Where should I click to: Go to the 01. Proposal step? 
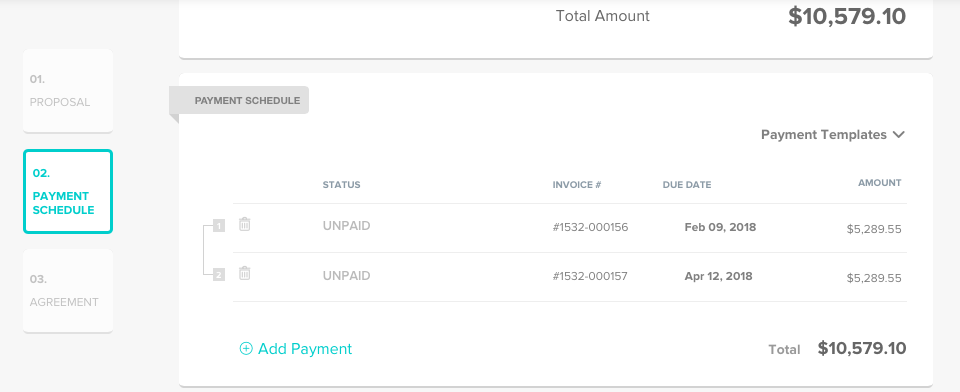tap(68, 91)
